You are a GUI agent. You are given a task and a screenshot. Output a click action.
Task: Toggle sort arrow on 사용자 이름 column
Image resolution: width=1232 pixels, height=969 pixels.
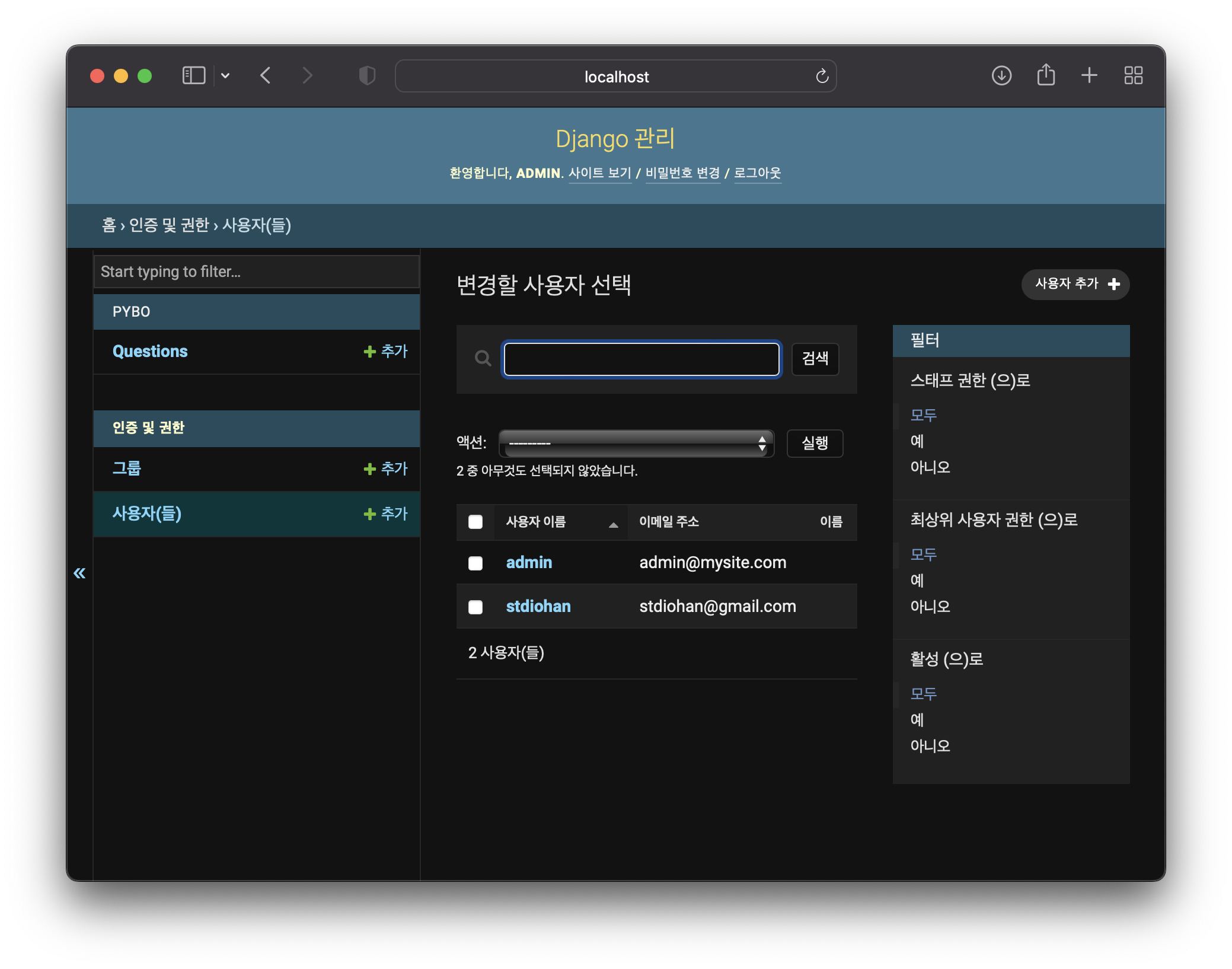click(x=613, y=524)
